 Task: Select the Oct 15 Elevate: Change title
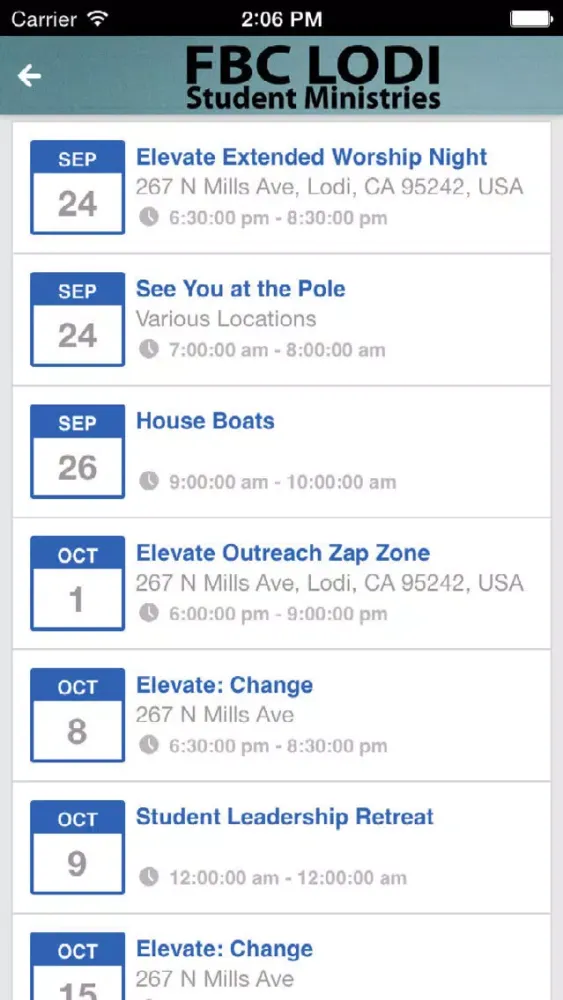tap(224, 949)
